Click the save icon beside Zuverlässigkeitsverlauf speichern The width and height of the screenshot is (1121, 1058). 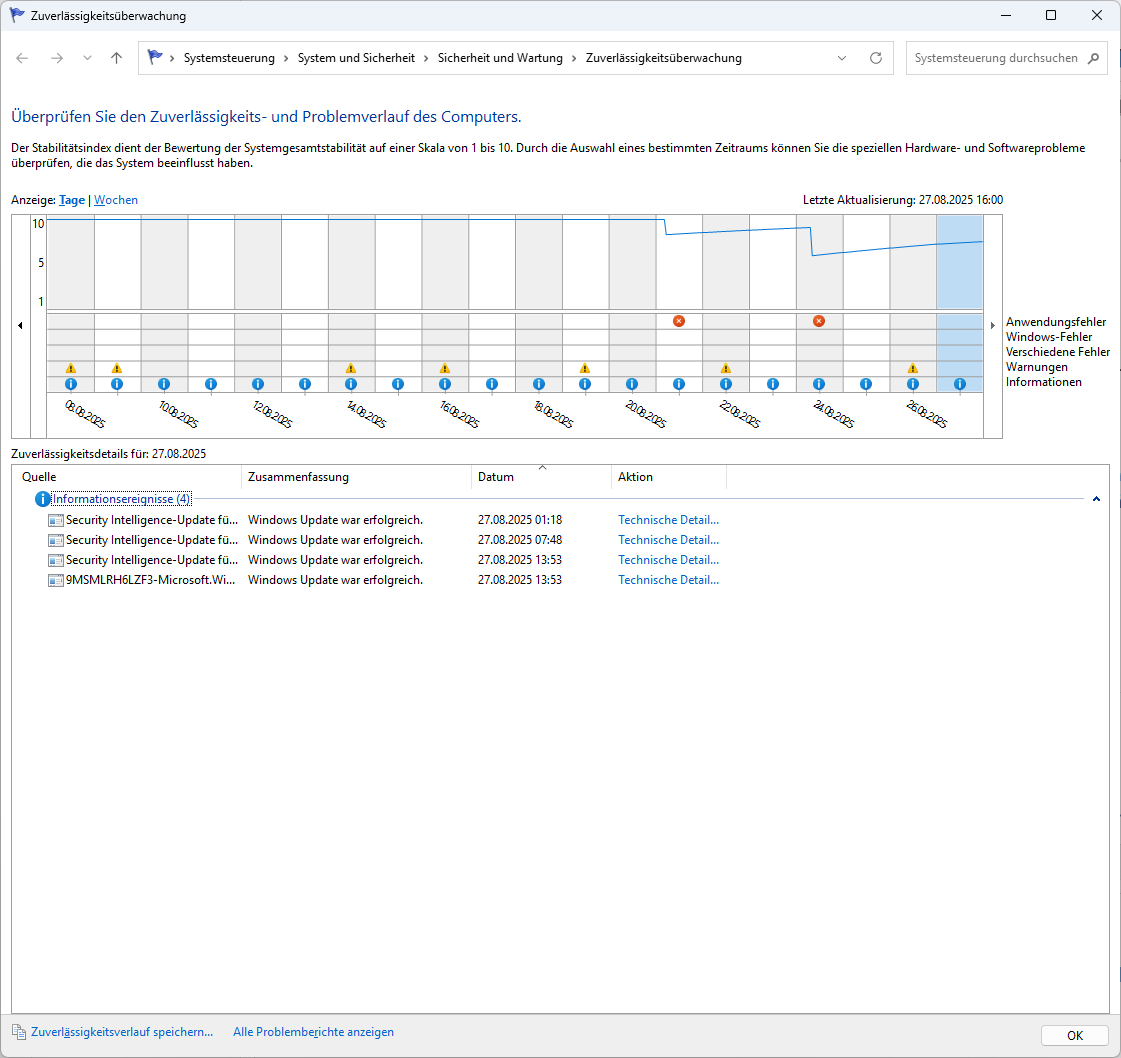[x=19, y=1032]
